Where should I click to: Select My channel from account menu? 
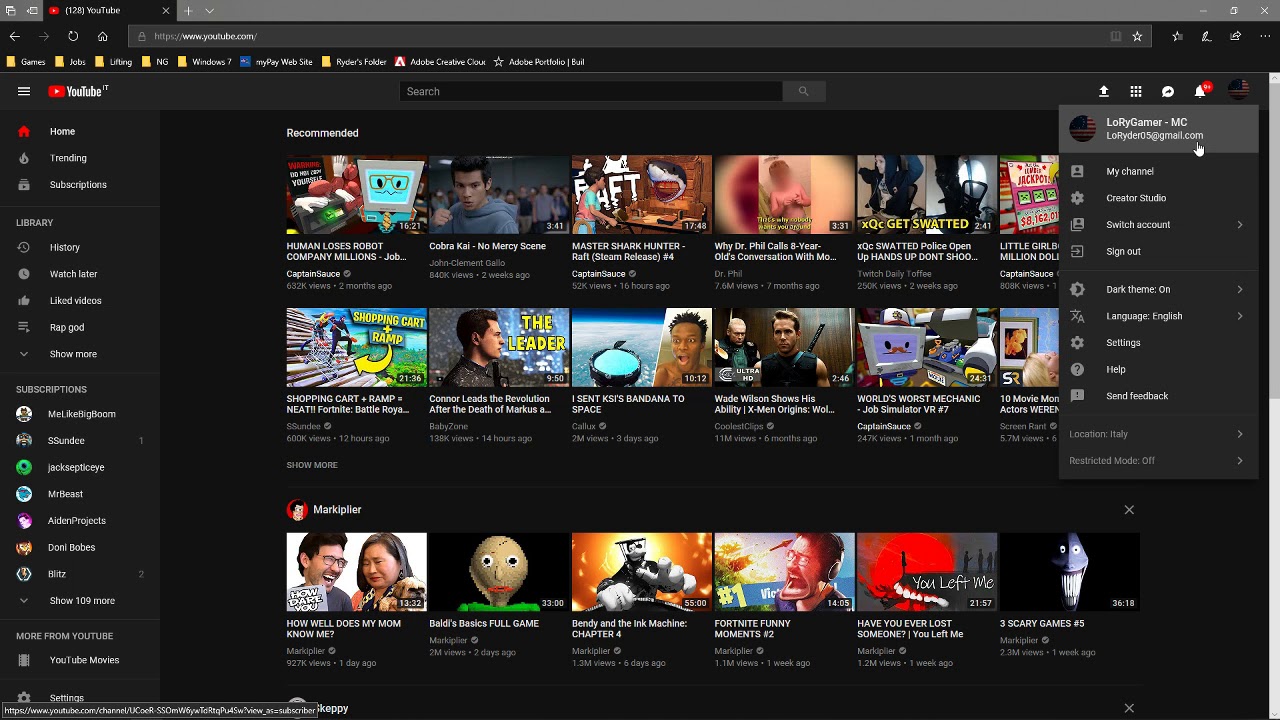[x=1158, y=171]
